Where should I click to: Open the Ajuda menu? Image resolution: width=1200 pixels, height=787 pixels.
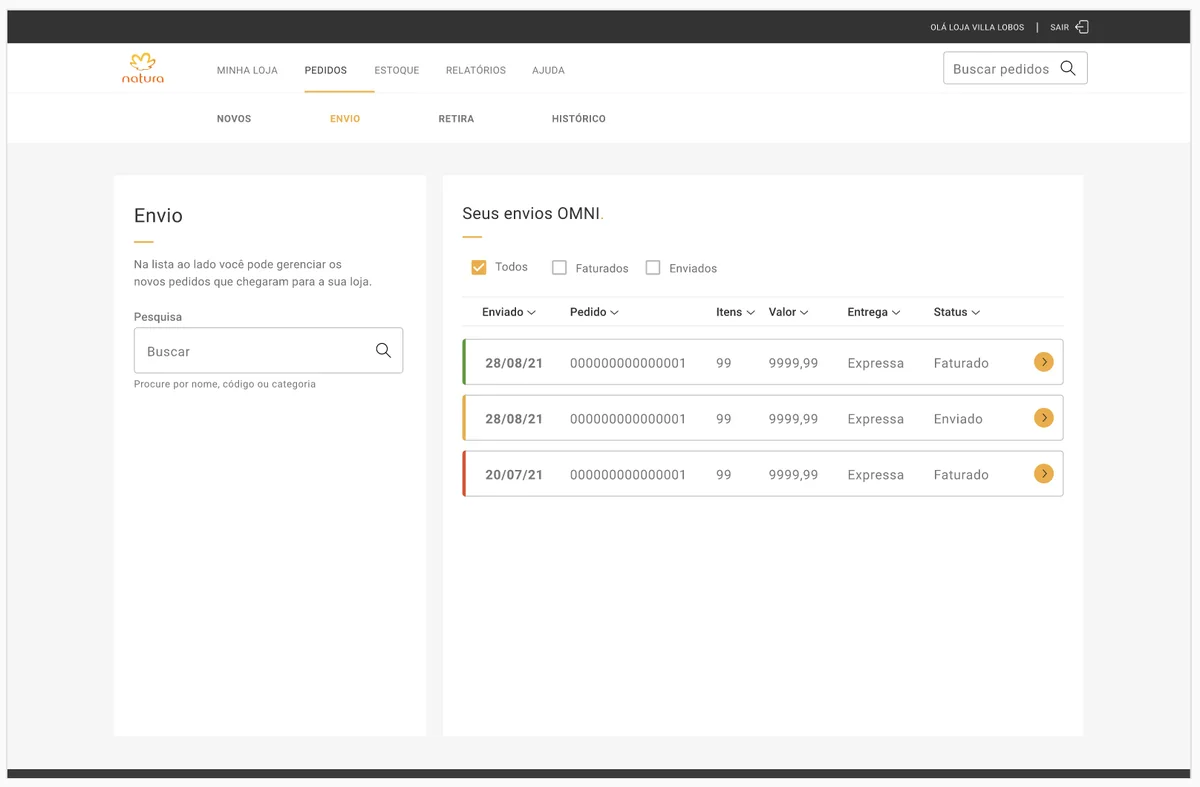click(x=548, y=71)
